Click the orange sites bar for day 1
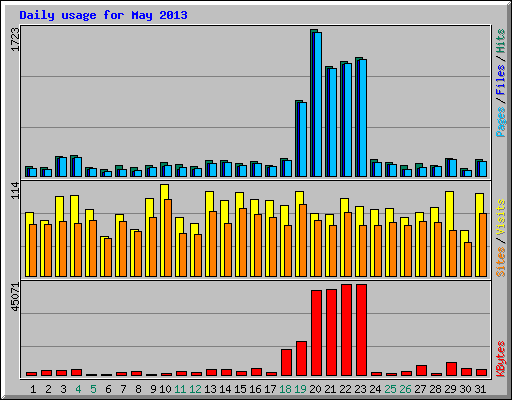512x400 pixels. [33, 250]
